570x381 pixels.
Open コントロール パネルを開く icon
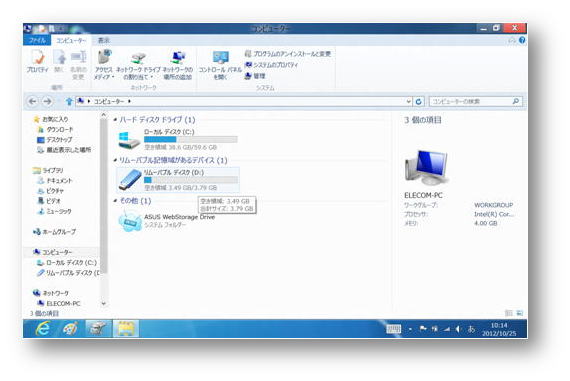tap(220, 65)
